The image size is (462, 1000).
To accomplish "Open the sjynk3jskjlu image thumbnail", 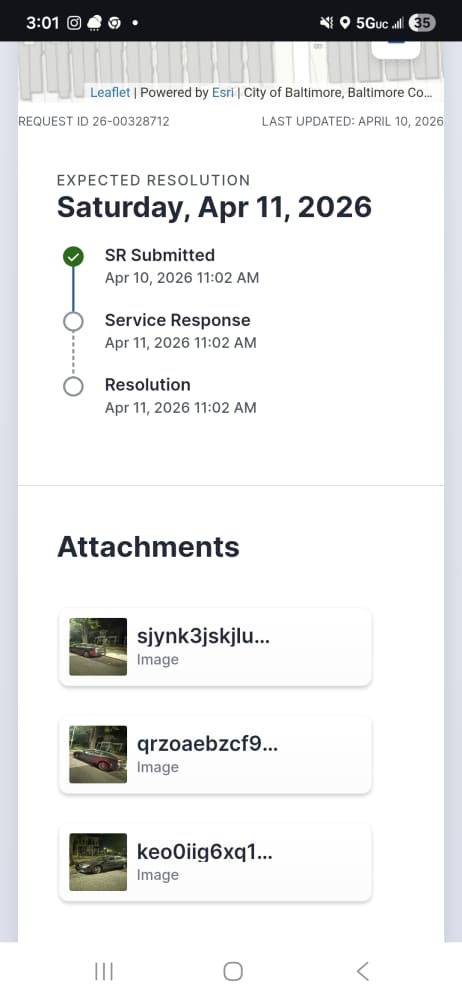I will [98, 647].
